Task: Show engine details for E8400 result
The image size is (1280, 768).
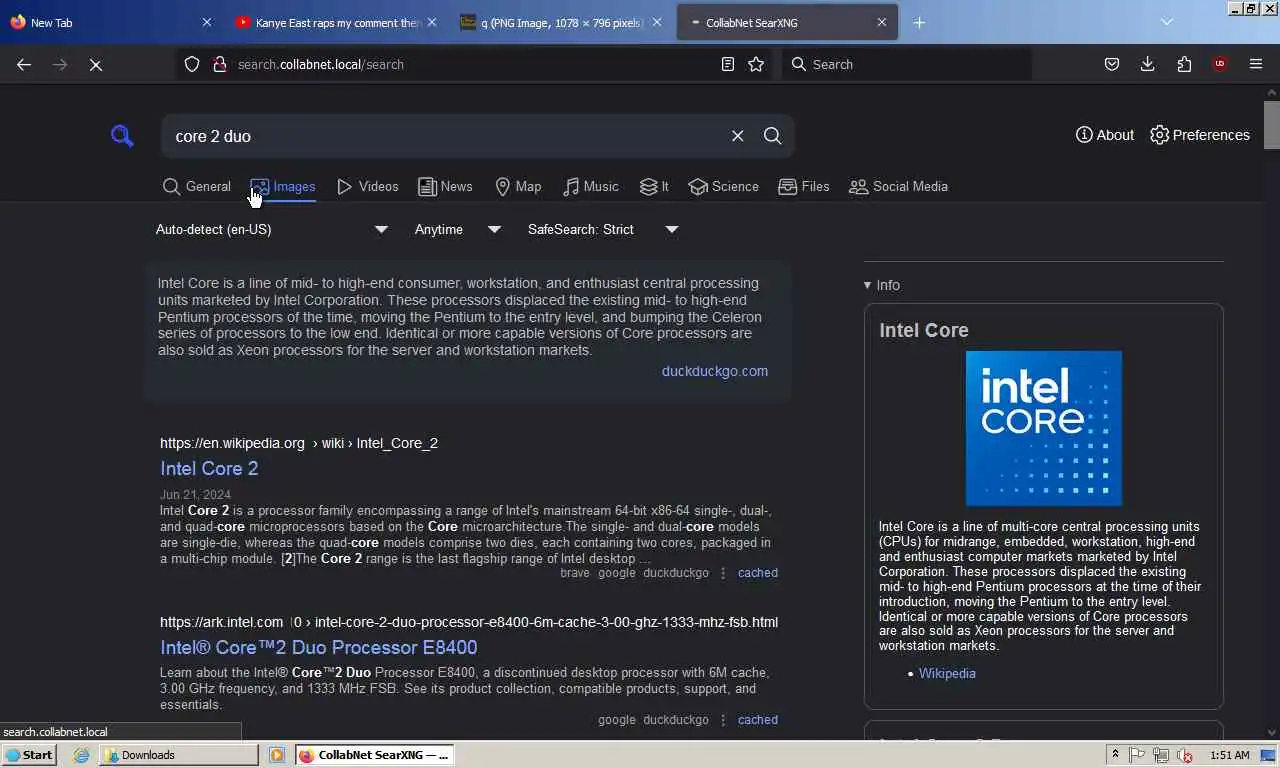Action: coord(722,720)
